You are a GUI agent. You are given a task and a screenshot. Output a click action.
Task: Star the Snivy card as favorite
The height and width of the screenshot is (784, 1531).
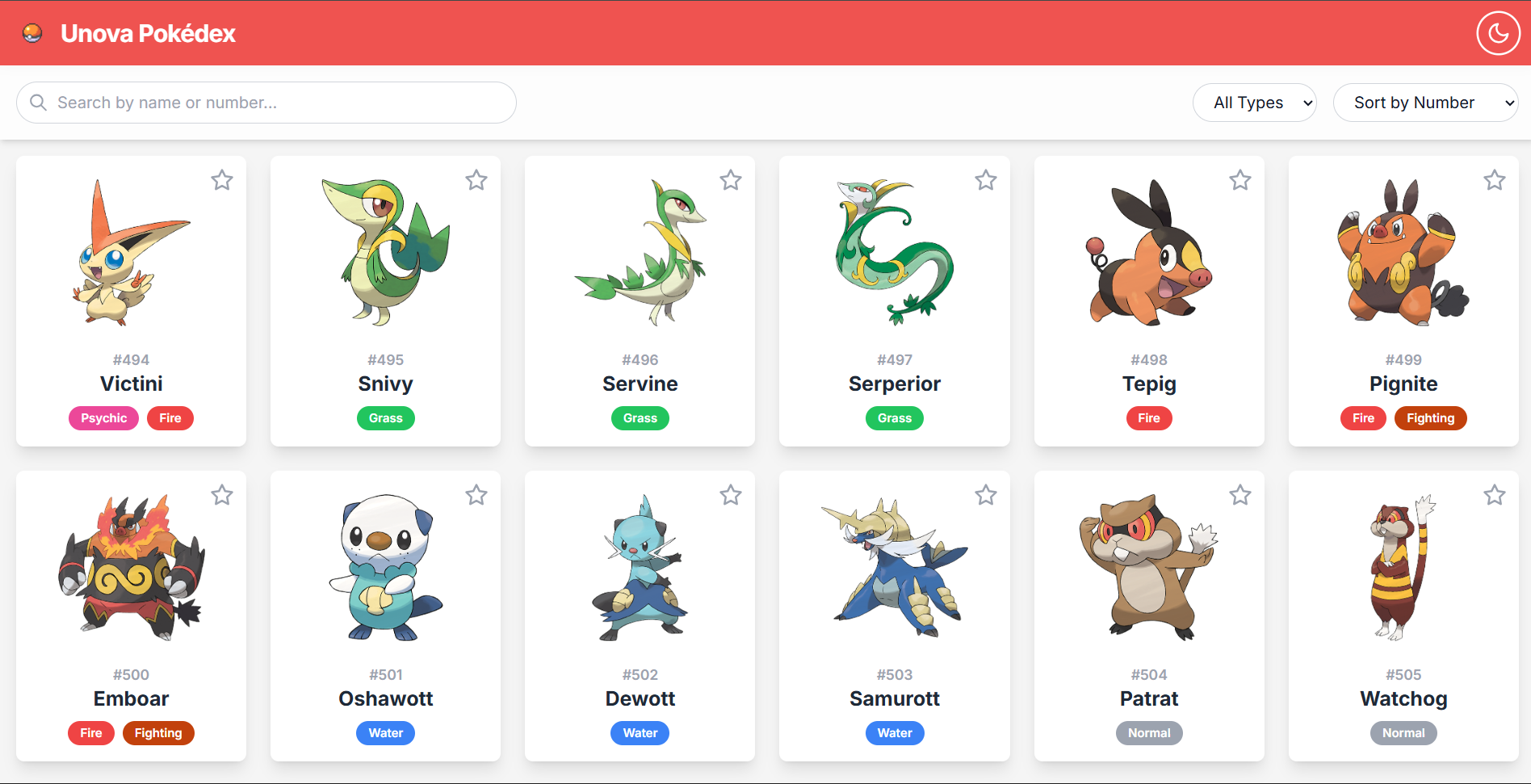click(x=476, y=180)
